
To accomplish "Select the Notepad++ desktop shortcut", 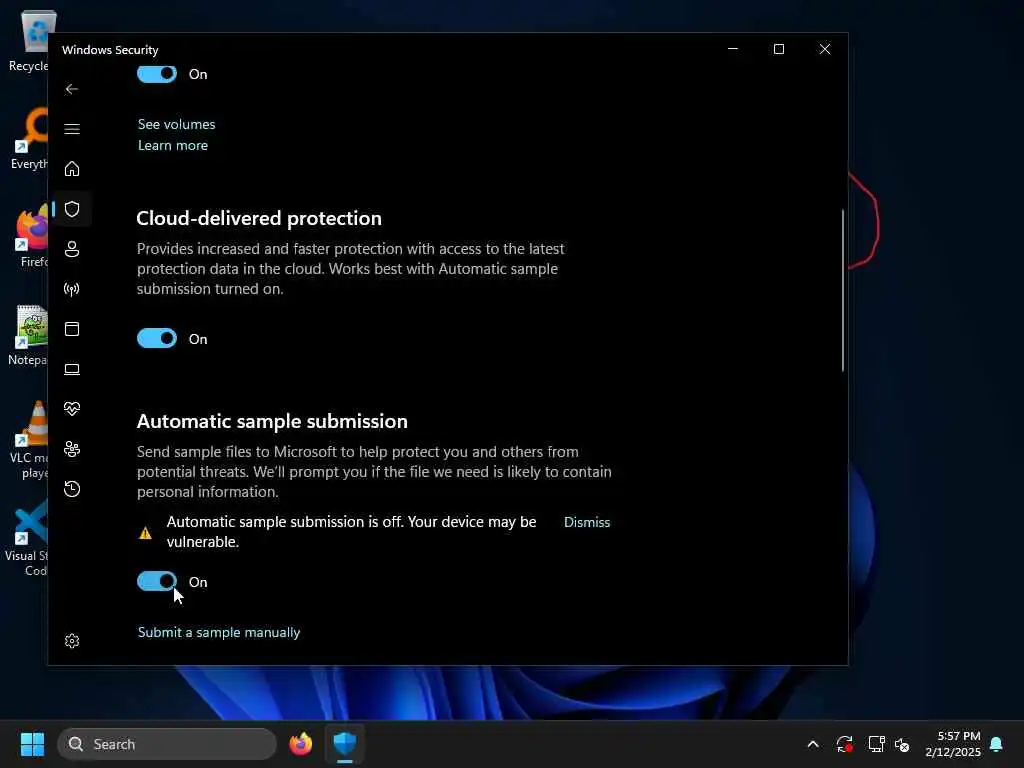I will (29, 335).
